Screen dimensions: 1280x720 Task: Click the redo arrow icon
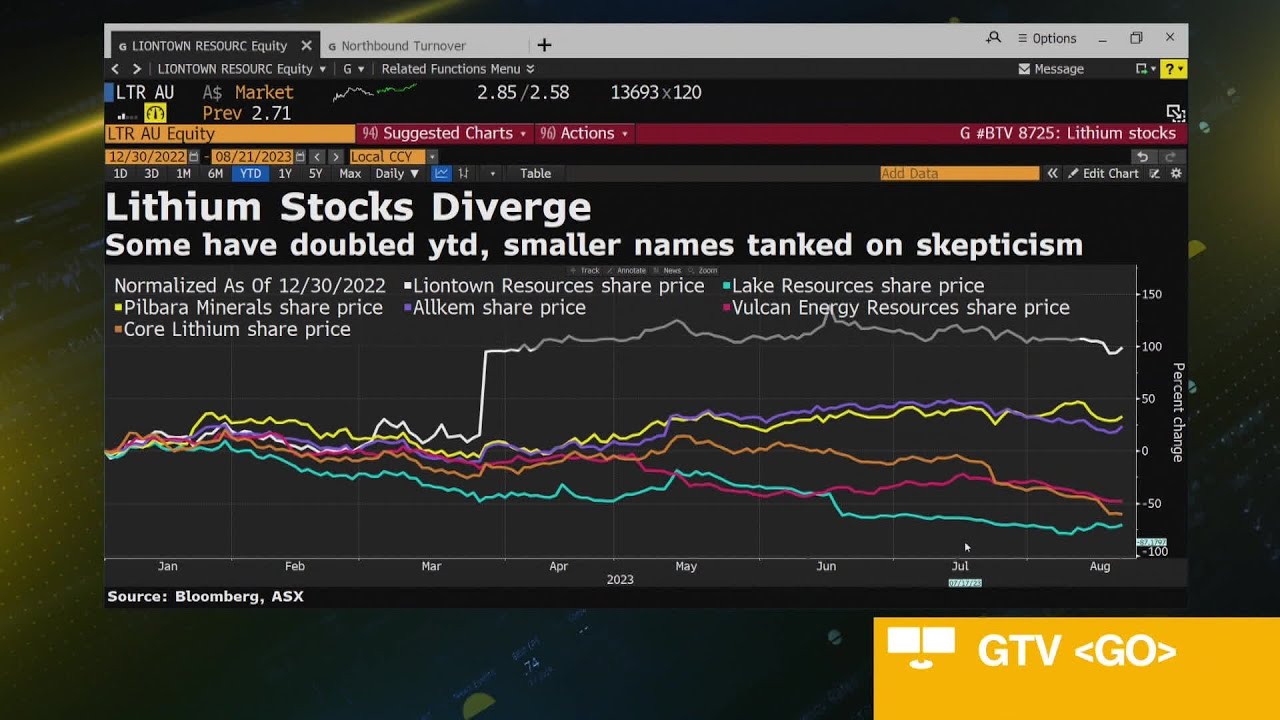(x=1171, y=157)
